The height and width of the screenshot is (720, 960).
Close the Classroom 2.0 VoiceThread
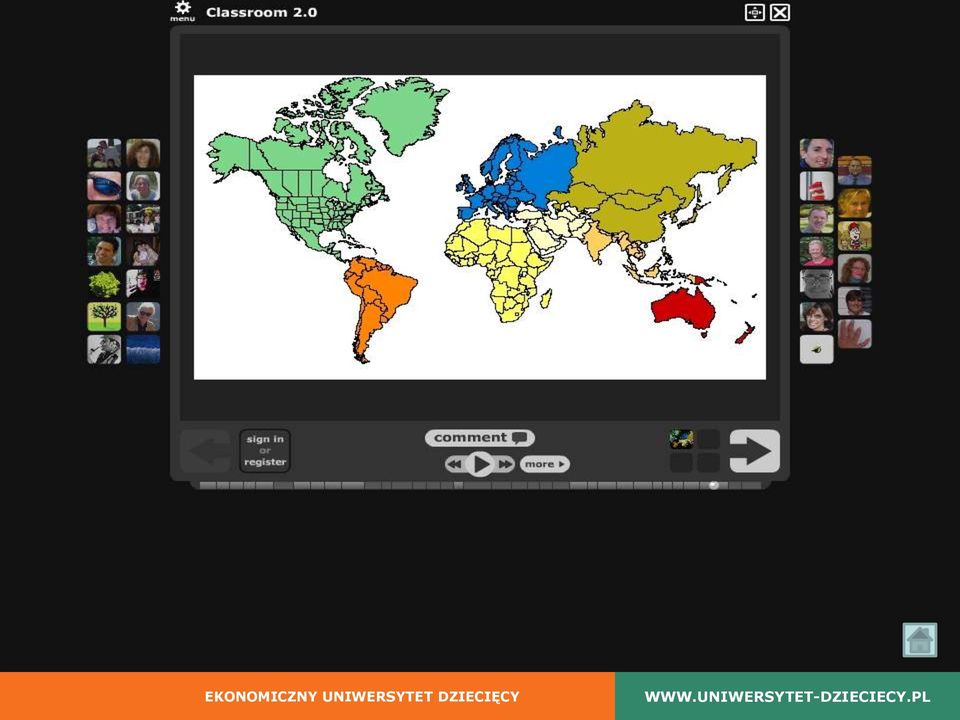779,12
